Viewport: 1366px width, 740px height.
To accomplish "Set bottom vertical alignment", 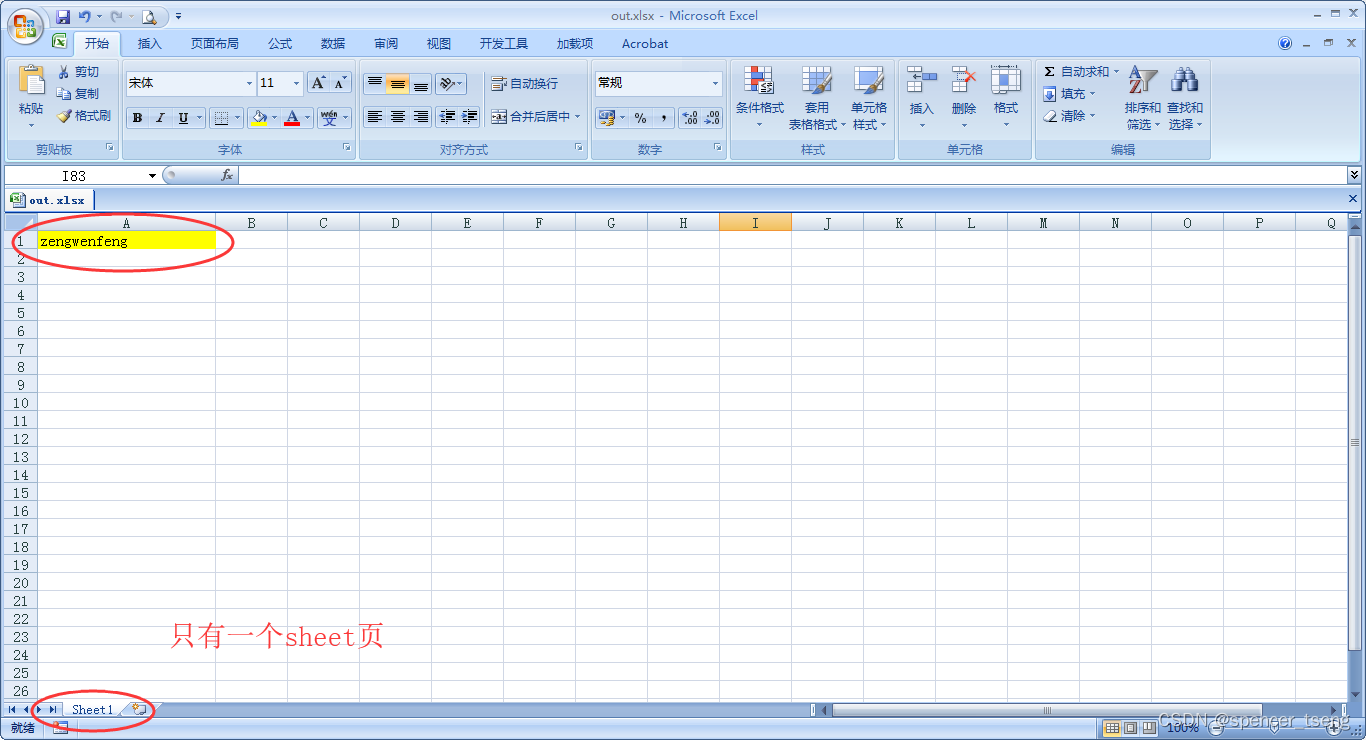I will pyautogui.click(x=421, y=84).
